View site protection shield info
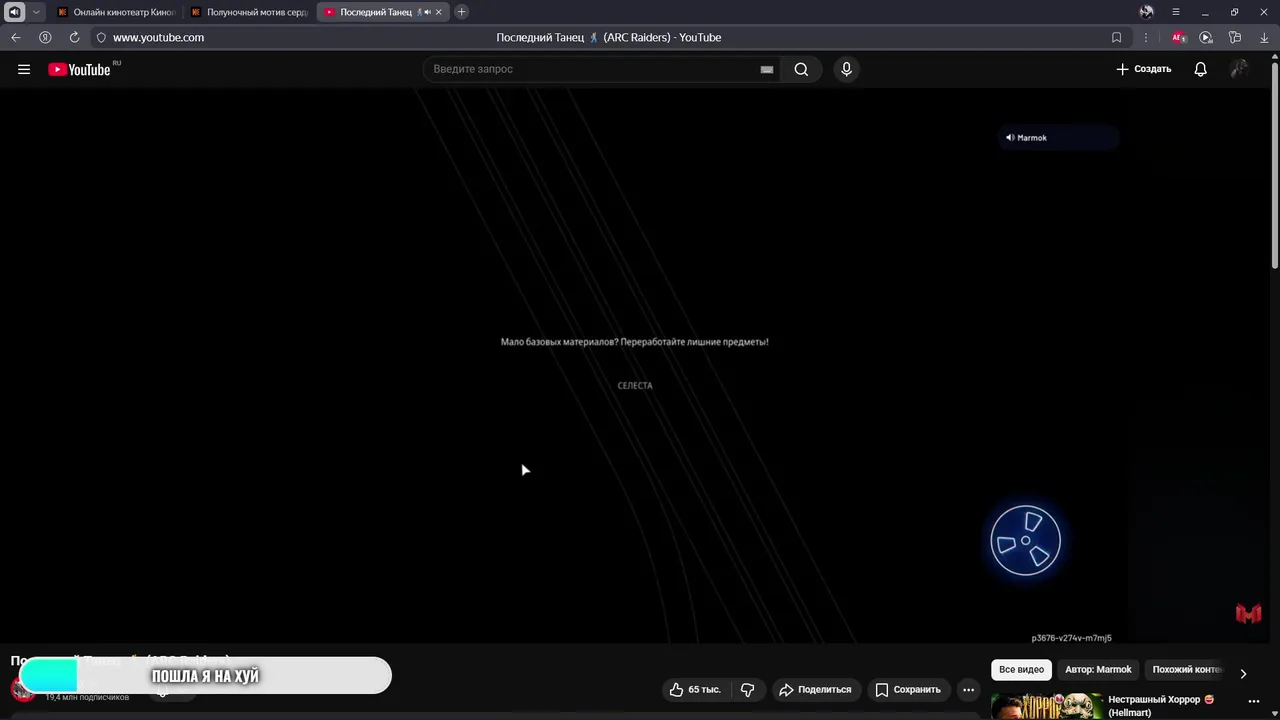The image size is (1280, 720). point(101,37)
